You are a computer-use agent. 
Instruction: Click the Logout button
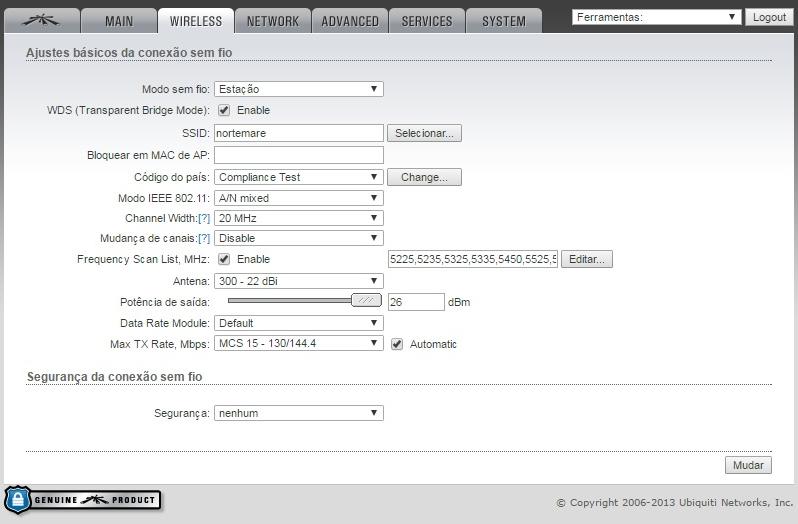coord(769,17)
